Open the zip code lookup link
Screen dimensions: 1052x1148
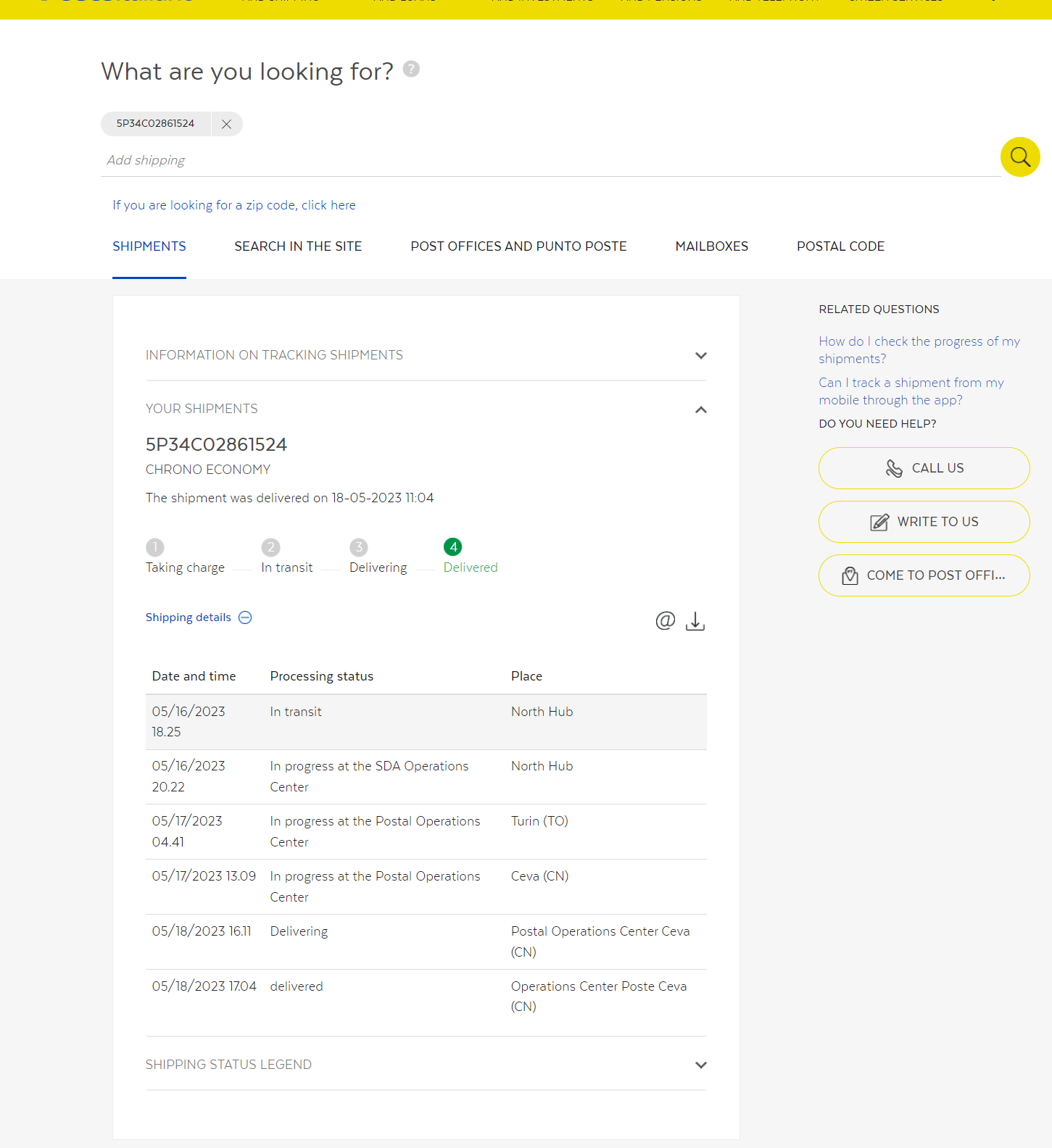pos(233,205)
